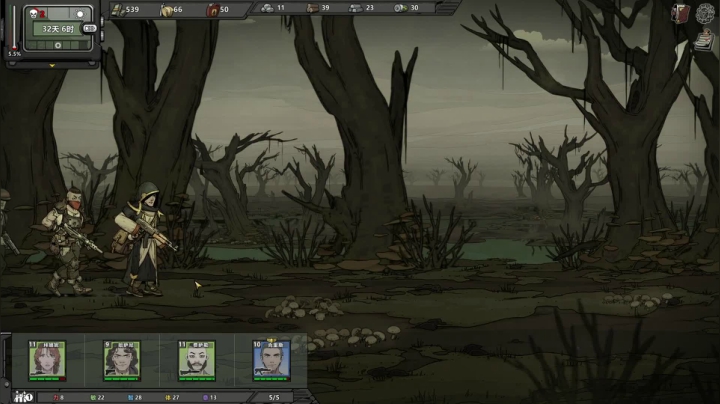720x404 pixels.
Task: Select the level 9 dark-haired survivor portrait
Action: pyautogui.click(x=122, y=360)
